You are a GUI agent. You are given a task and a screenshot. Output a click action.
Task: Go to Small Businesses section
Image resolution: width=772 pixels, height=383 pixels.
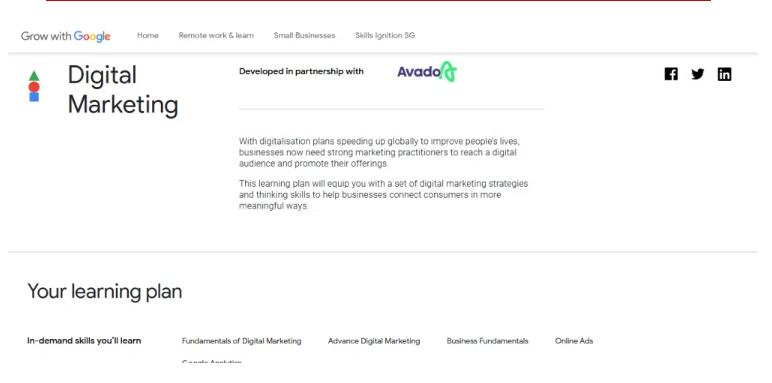click(x=304, y=35)
